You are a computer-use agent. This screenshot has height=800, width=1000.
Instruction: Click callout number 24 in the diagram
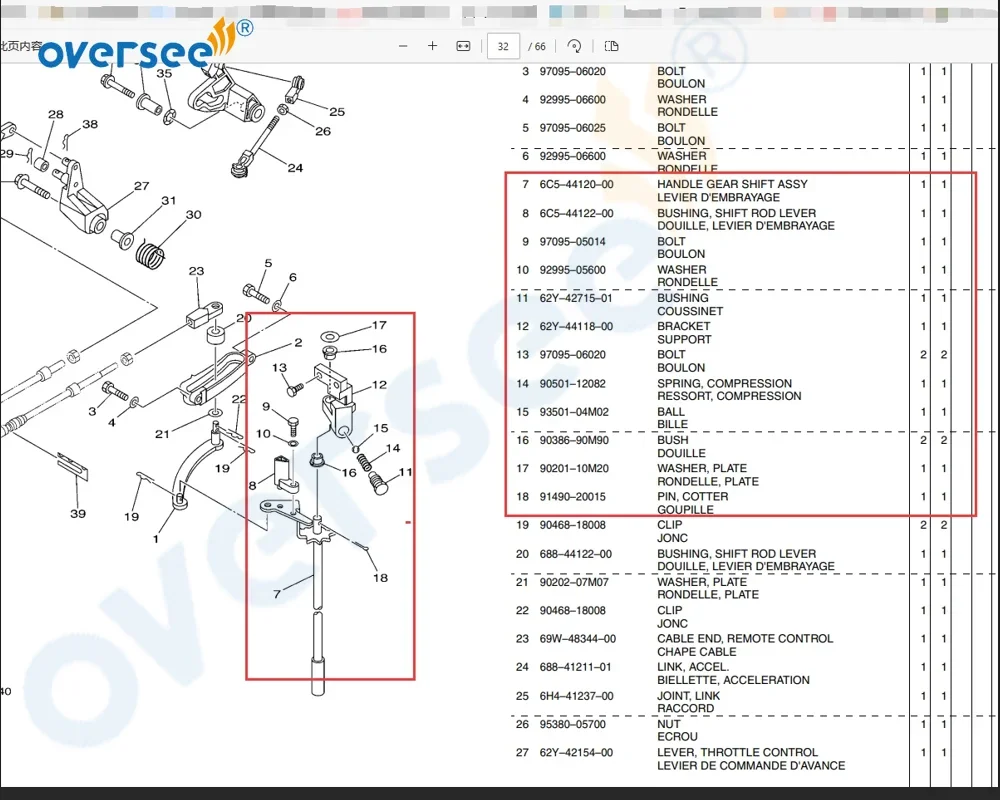[x=295, y=168]
